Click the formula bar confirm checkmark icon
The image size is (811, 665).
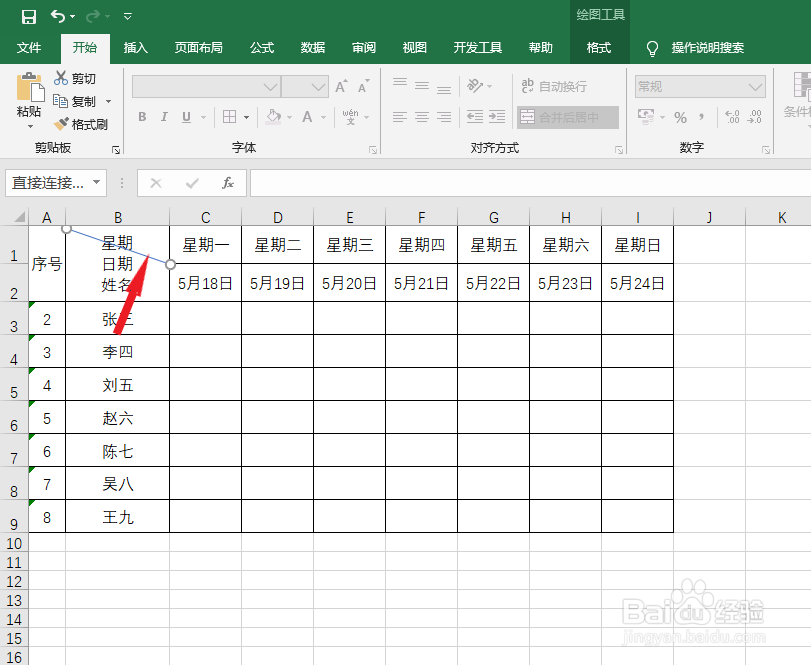[x=192, y=183]
